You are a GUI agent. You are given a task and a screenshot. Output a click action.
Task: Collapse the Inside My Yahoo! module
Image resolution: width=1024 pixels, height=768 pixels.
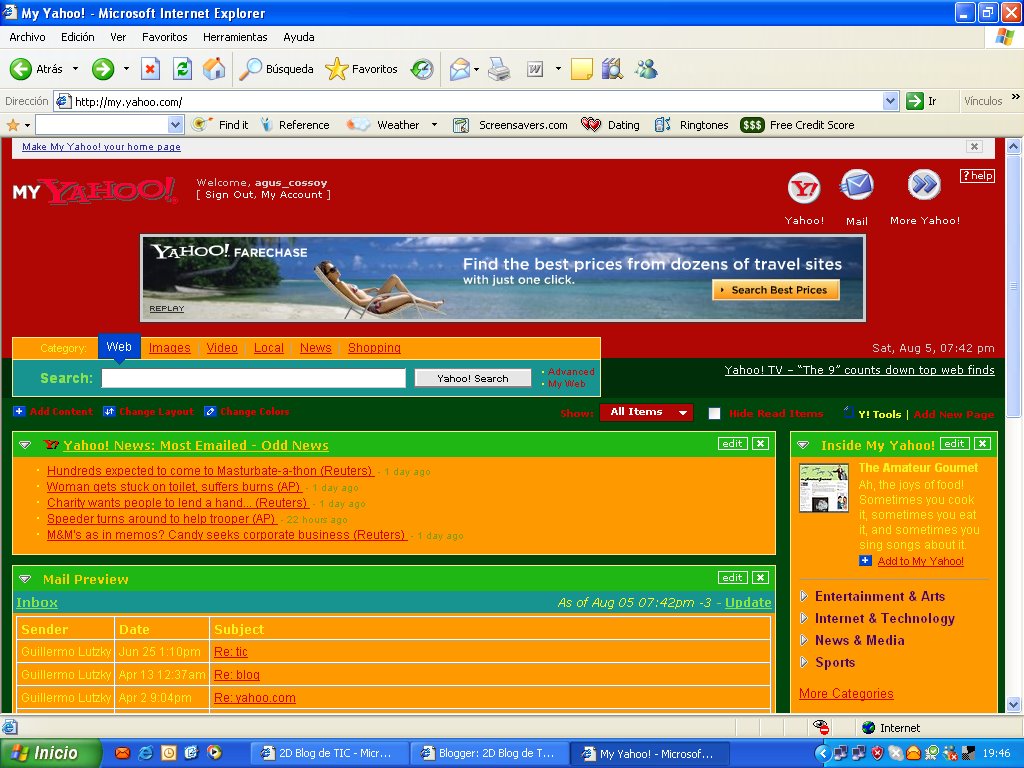(x=803, y=445)
